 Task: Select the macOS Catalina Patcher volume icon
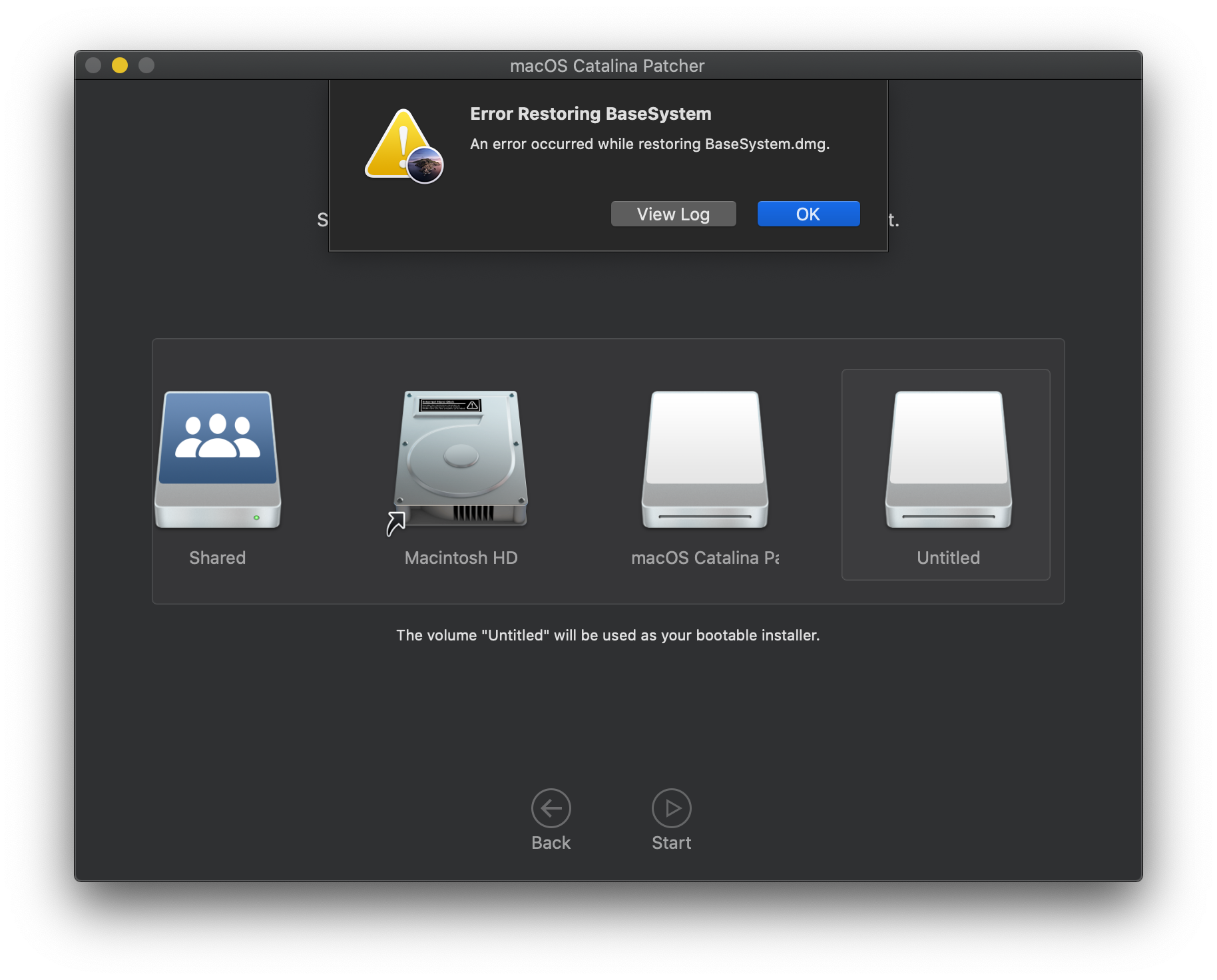(x=705, y=459)
